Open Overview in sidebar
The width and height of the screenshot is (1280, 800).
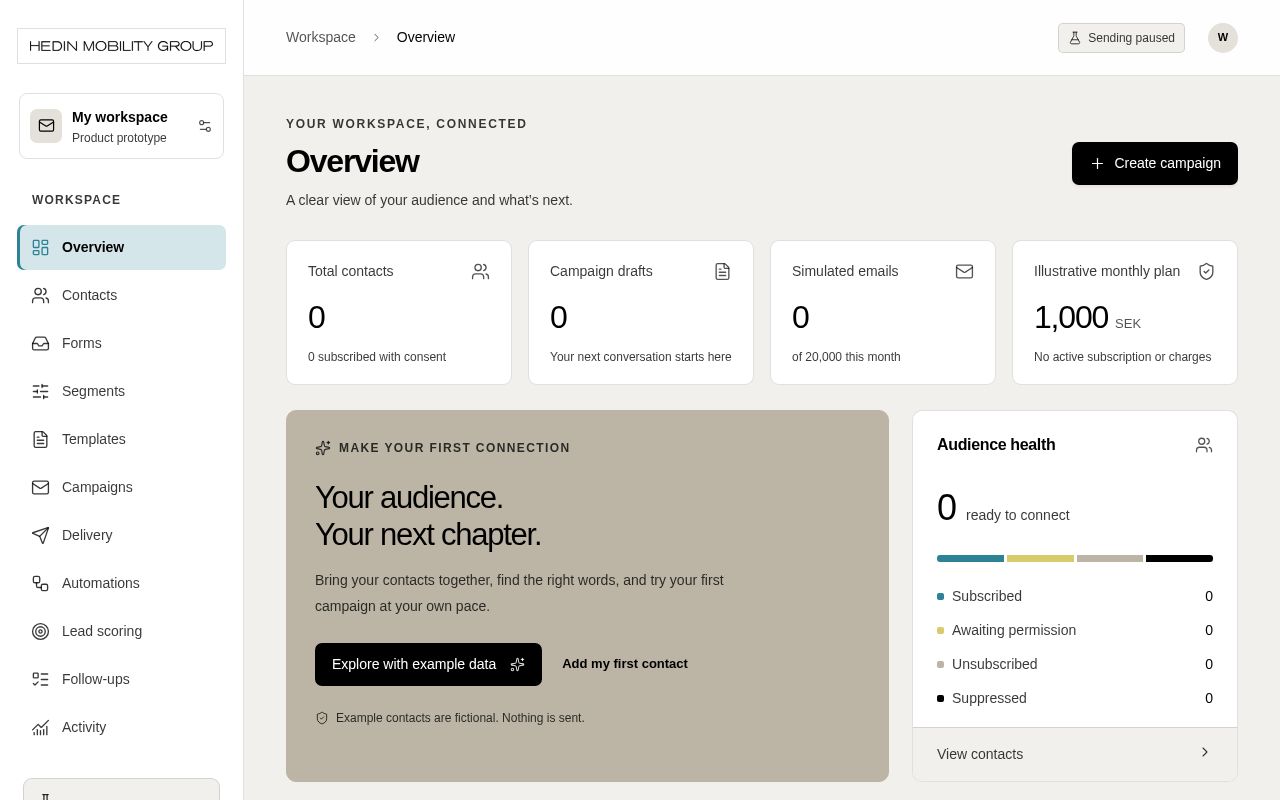pyautogui.click(x=121, y=247)
